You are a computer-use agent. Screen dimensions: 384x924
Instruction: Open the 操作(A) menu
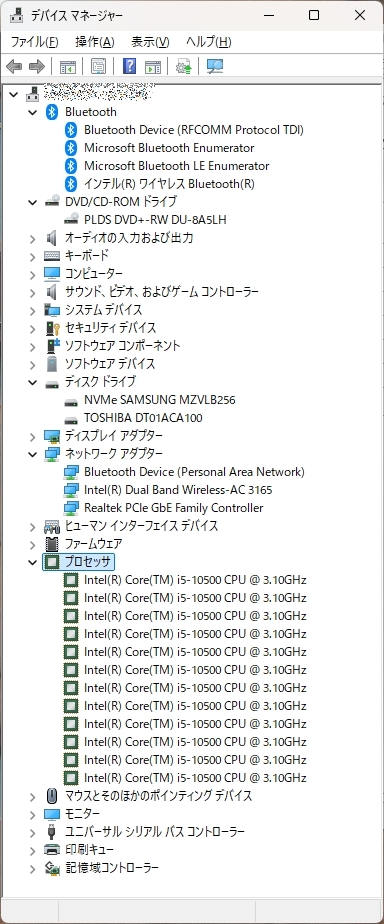coord(95,42)
